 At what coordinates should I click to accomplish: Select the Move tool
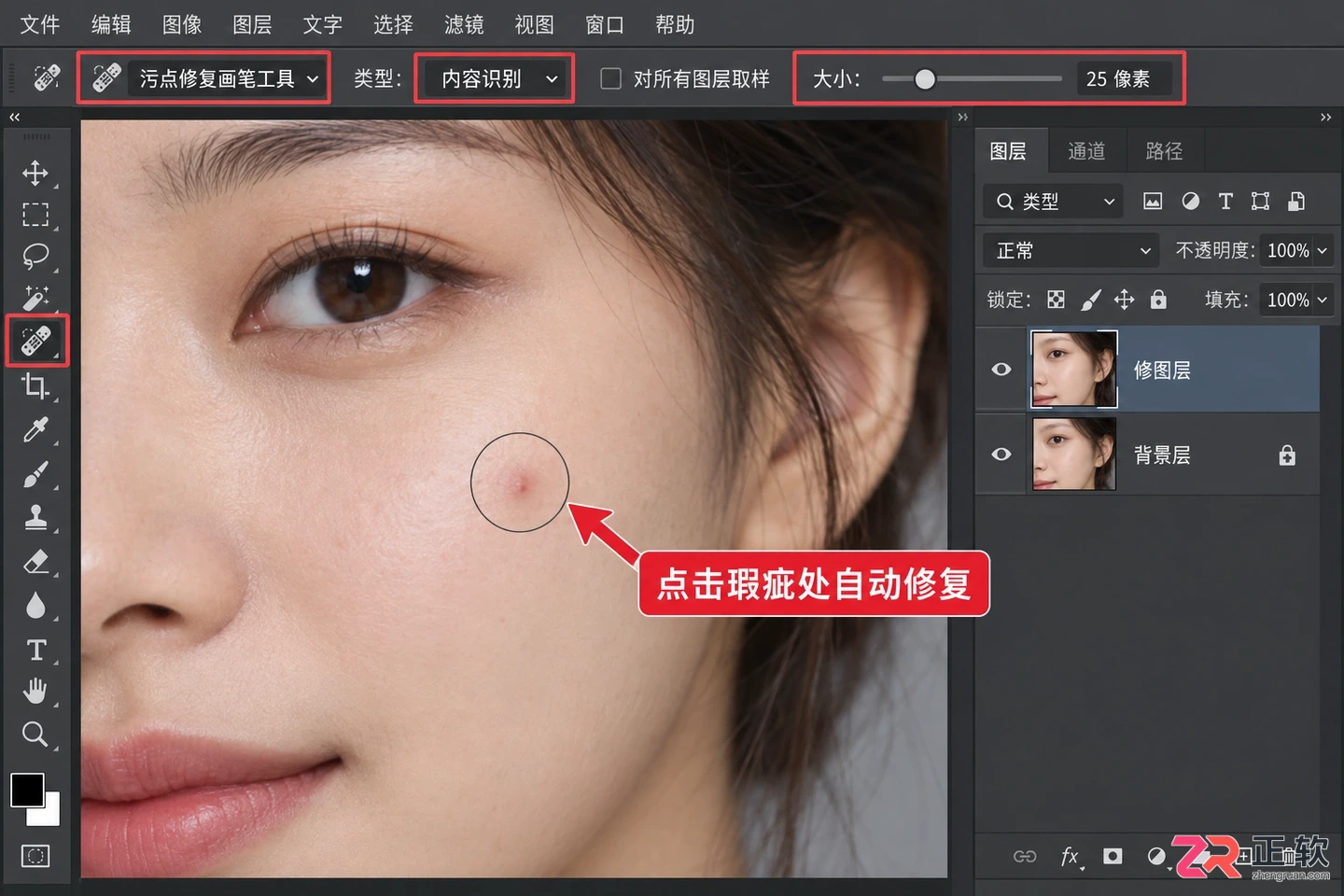click(x=35, y=173)
